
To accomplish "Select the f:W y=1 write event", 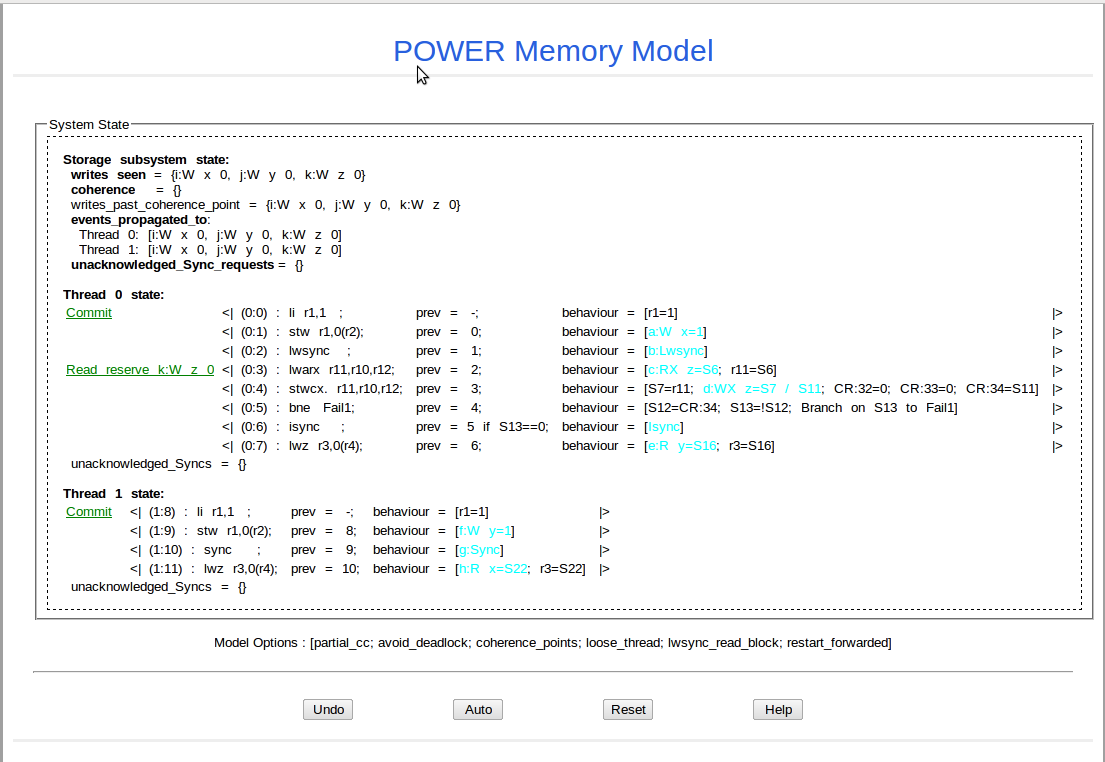I will click(x=485, y=531).
